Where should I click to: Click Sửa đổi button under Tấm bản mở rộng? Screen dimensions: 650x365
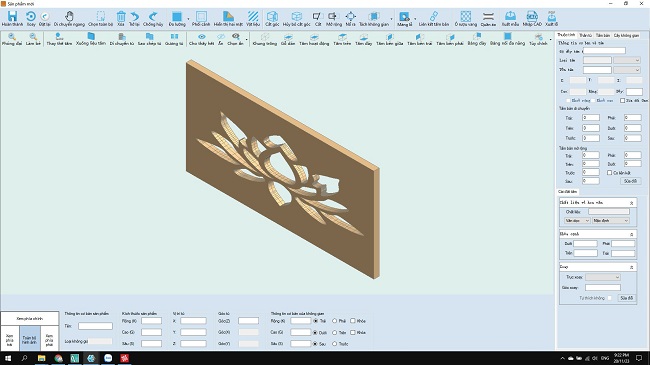pyautogui.click(x=631, y=181)
